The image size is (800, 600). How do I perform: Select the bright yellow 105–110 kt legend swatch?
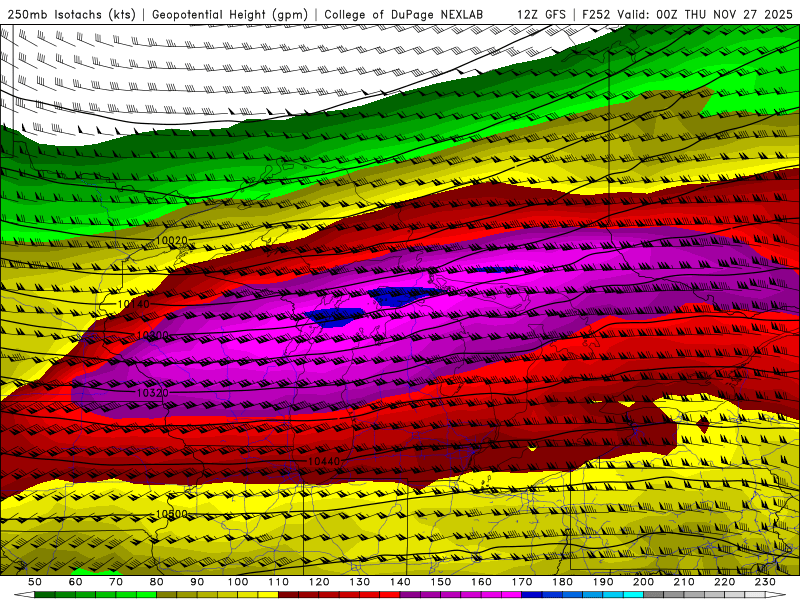(268, 595)
